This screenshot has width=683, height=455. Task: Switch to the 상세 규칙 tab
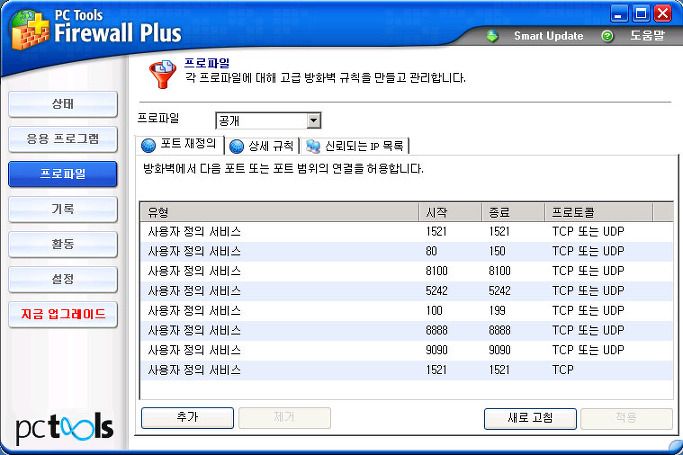pos(262,146)
